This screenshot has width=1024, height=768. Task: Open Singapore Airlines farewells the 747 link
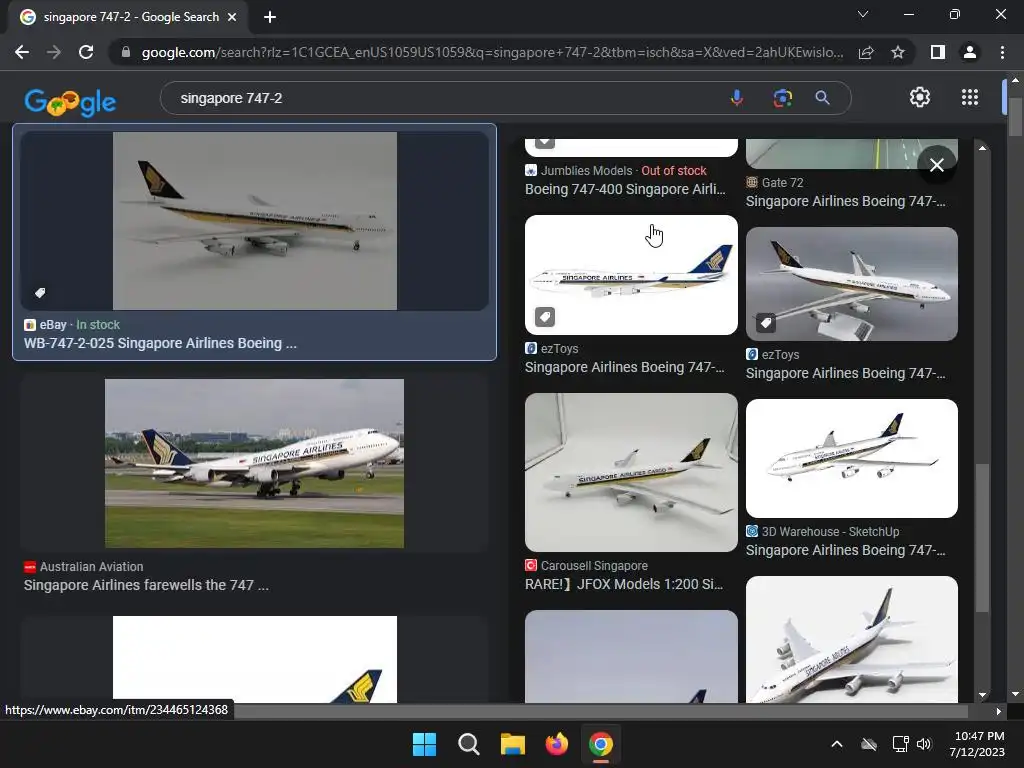(x=146, y=585)
